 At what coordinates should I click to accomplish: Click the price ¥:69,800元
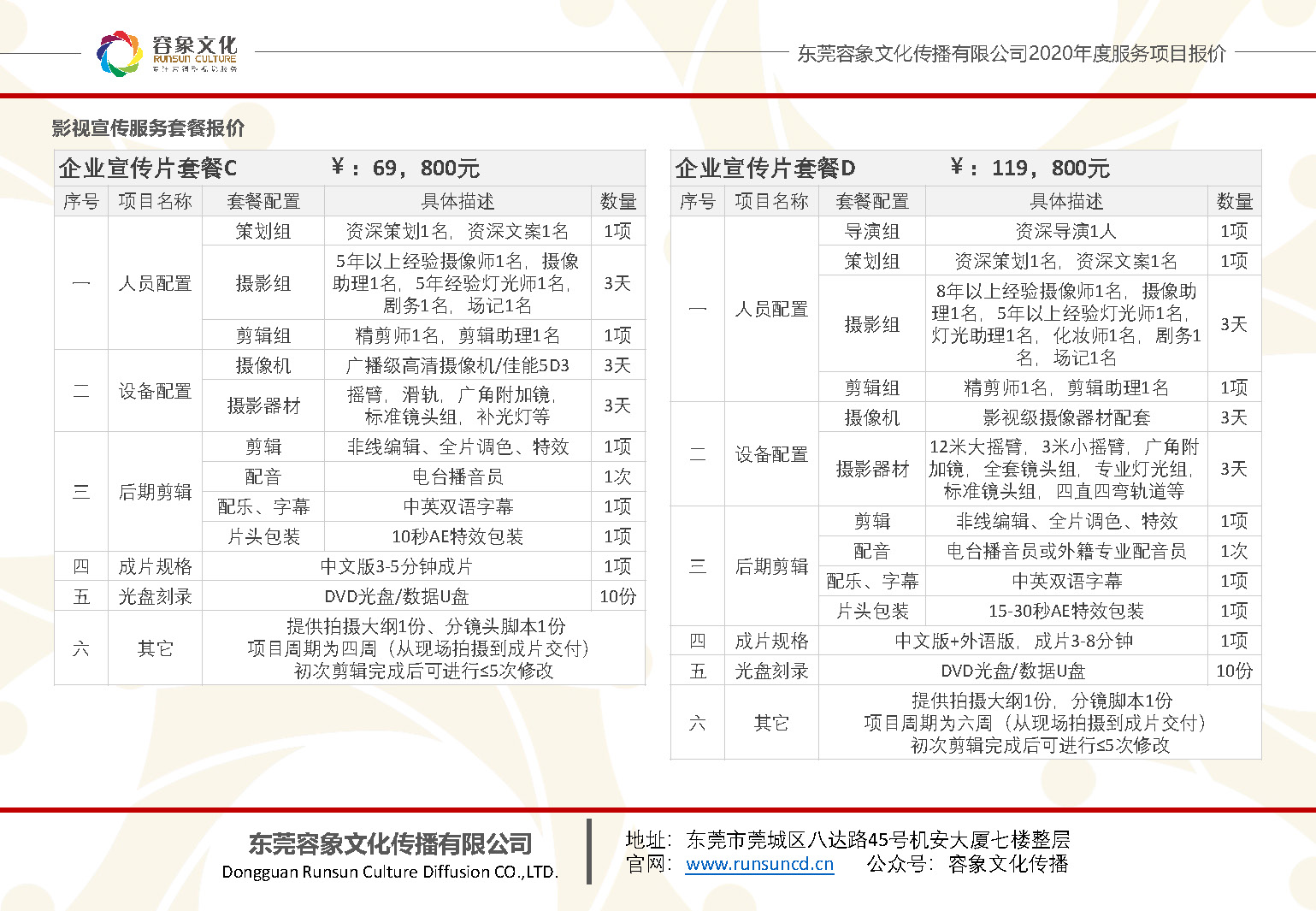405,168
